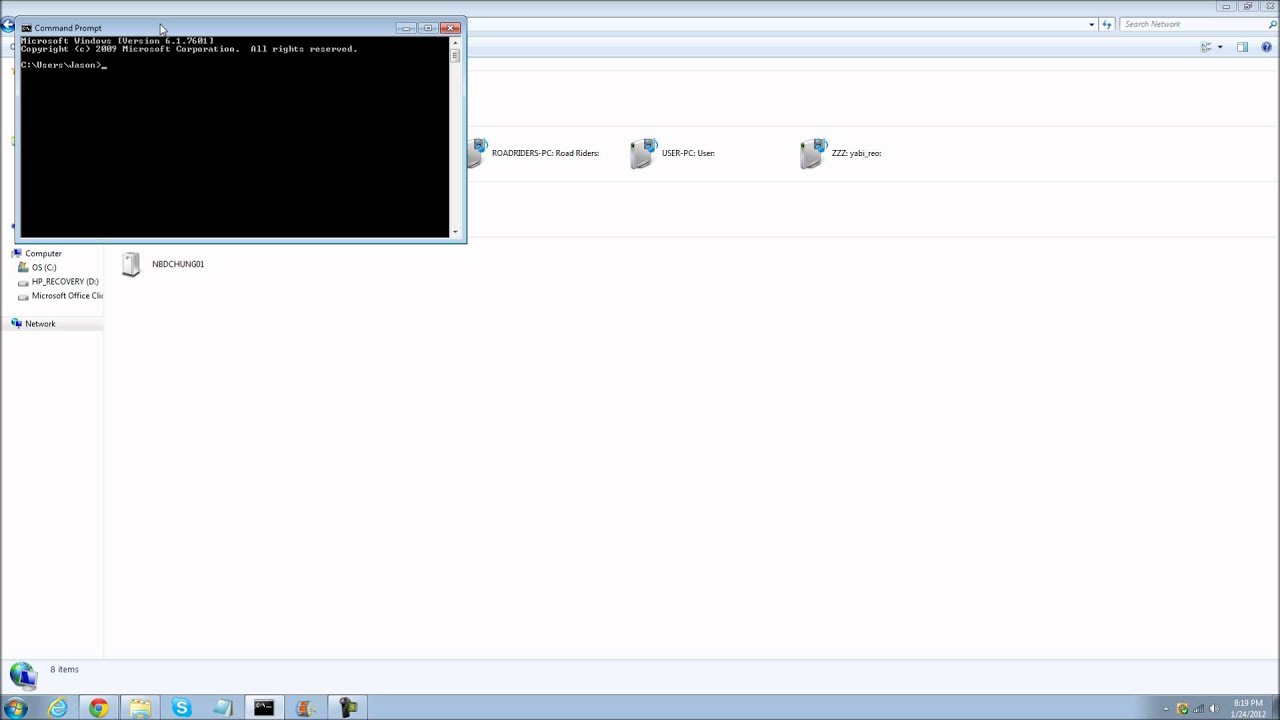The image size is (1280, 720).
Task: Select Computer in the navigation pane
Action: click(43, 254)
